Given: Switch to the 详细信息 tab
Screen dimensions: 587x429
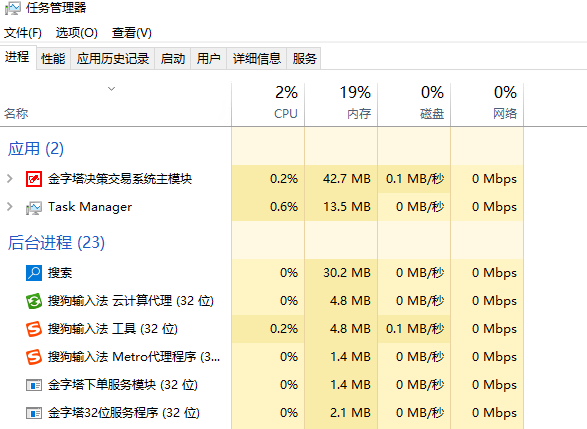Looking at the screenshot, I should tap(257, 58).
